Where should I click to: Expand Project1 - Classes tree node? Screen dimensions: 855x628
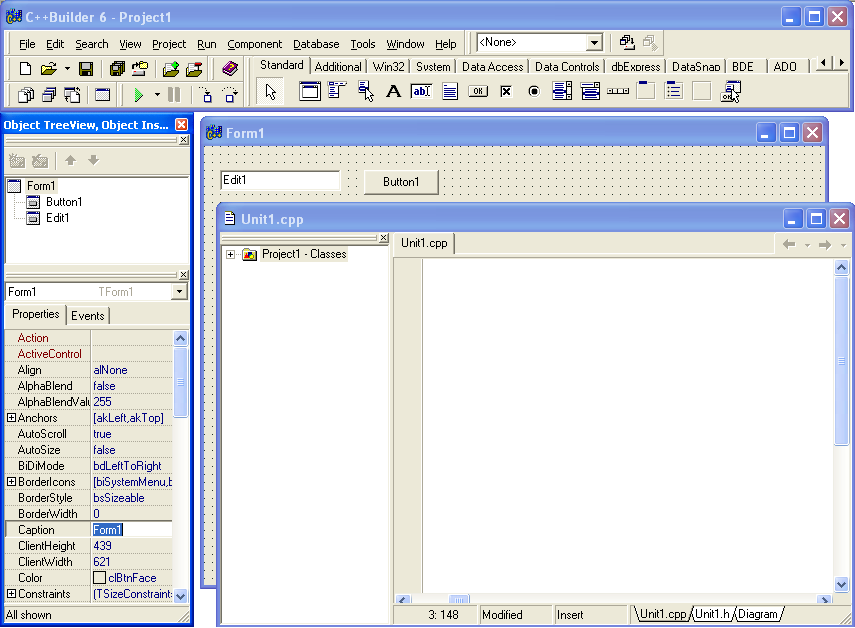[231, 255]
